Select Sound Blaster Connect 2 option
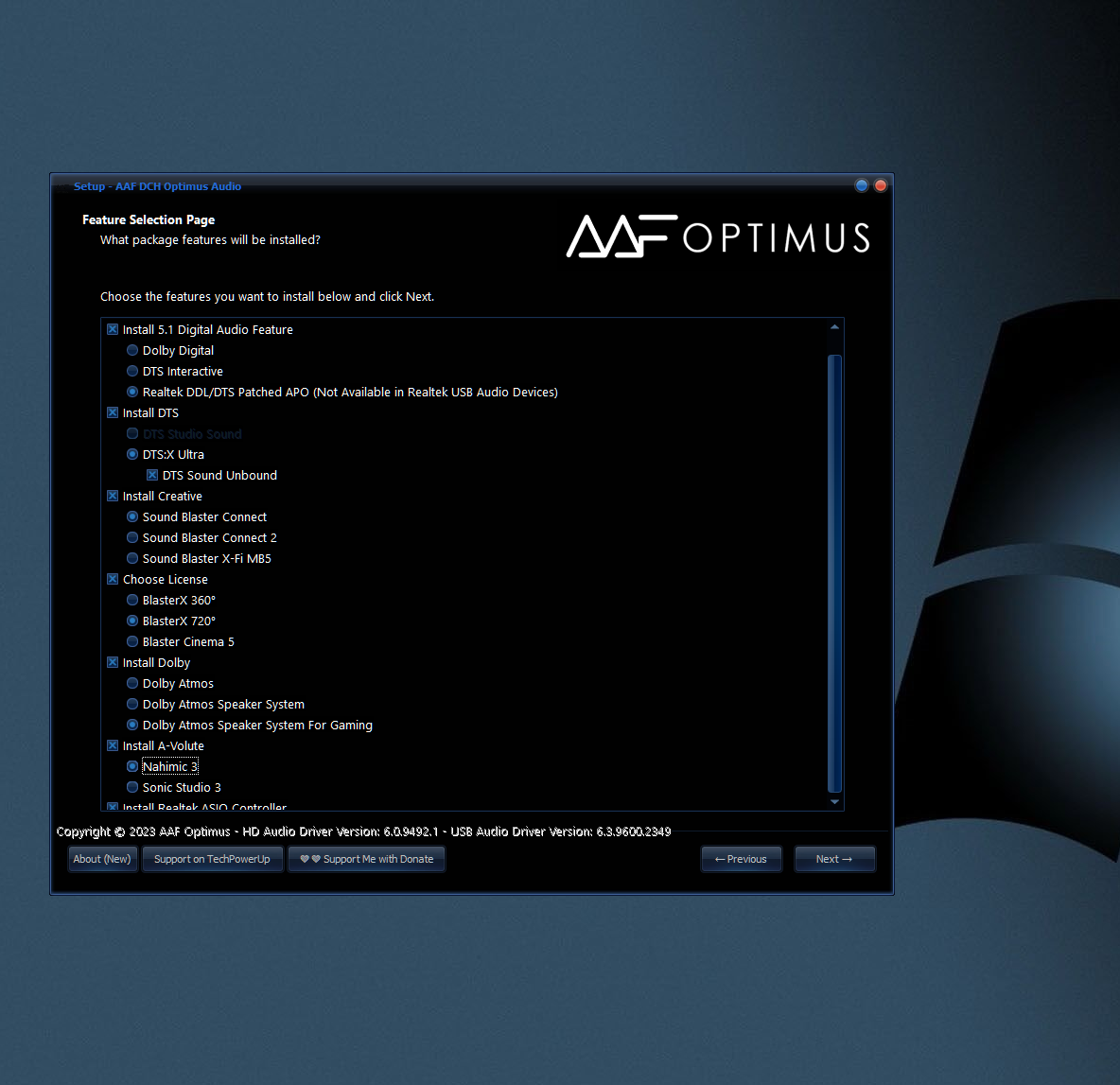The height and width of the screenshot is (1085, 1120). click(132, 537)
